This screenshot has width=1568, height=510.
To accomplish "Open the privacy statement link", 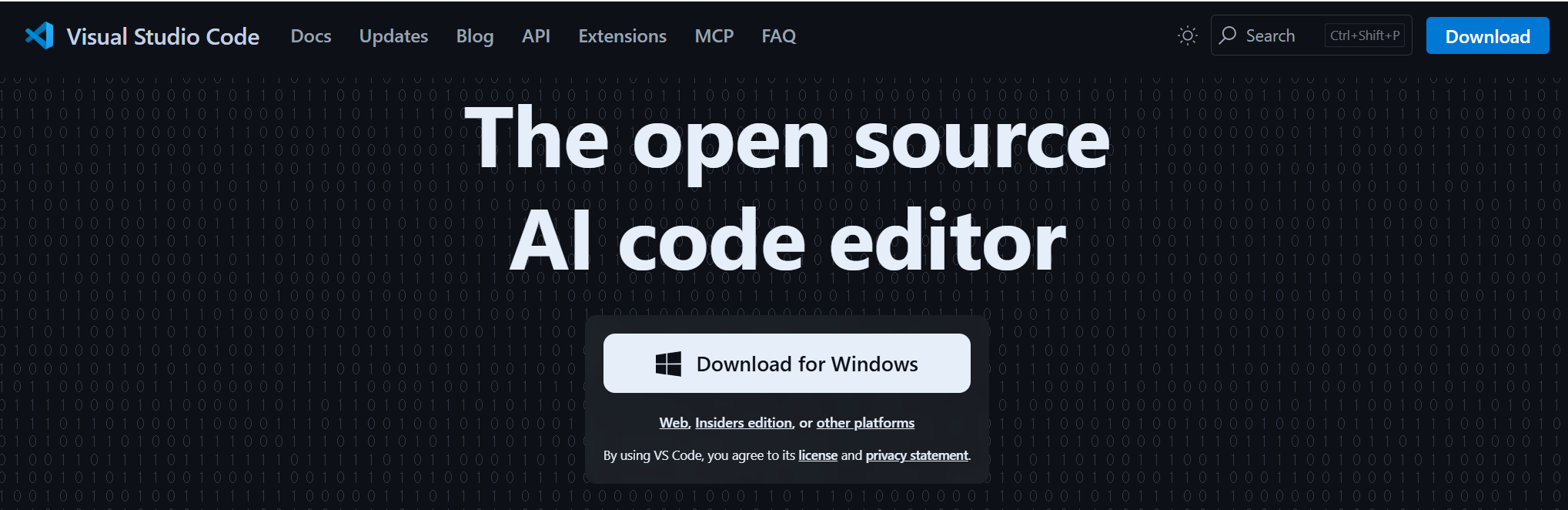I will coord(917,455).
